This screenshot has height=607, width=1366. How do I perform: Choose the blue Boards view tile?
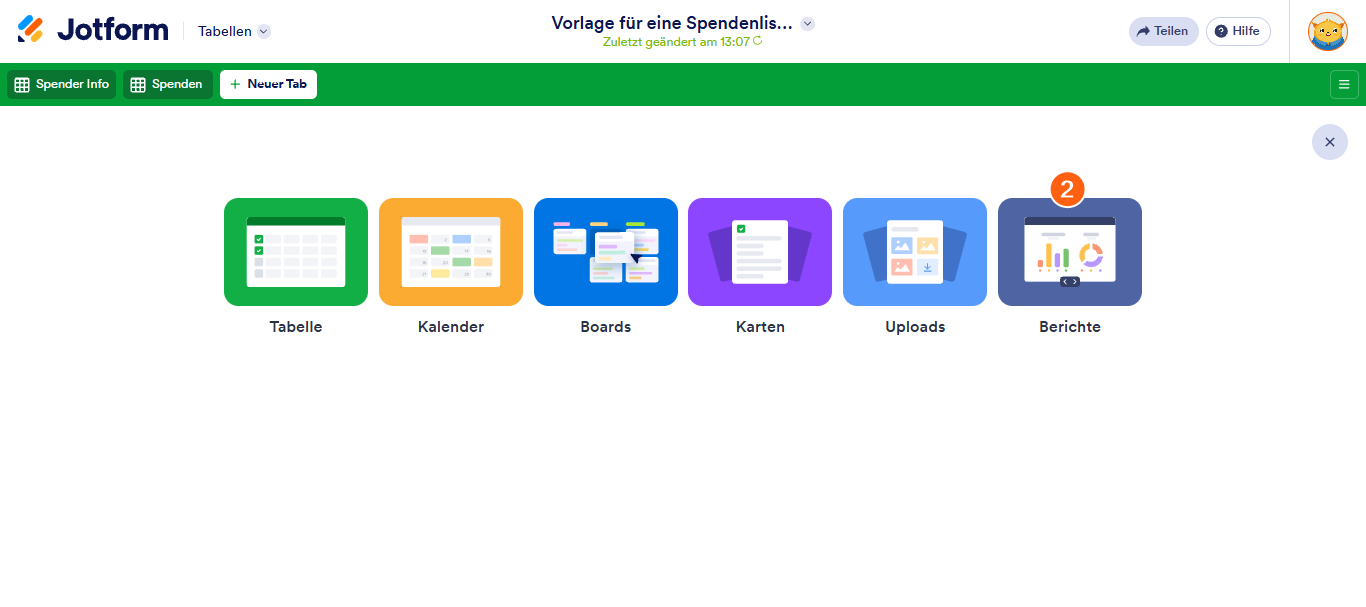click(x=606, y=252)
